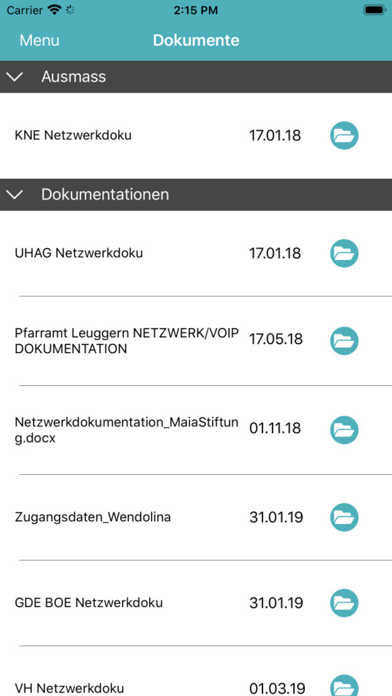Screen dimensions: 392x696
Task: Open the Menu in the navigation bar
Action: pyautogui.click(x=39, y=40)
